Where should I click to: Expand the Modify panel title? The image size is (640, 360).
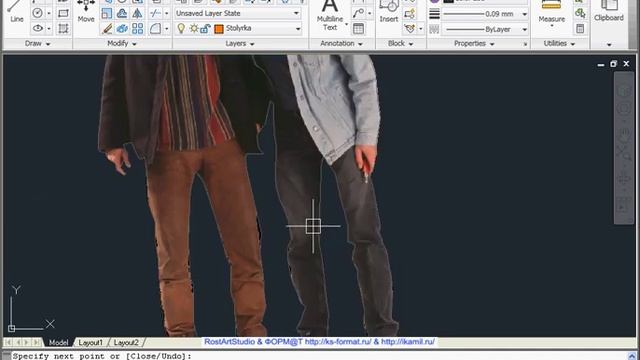tap(122, 43)
